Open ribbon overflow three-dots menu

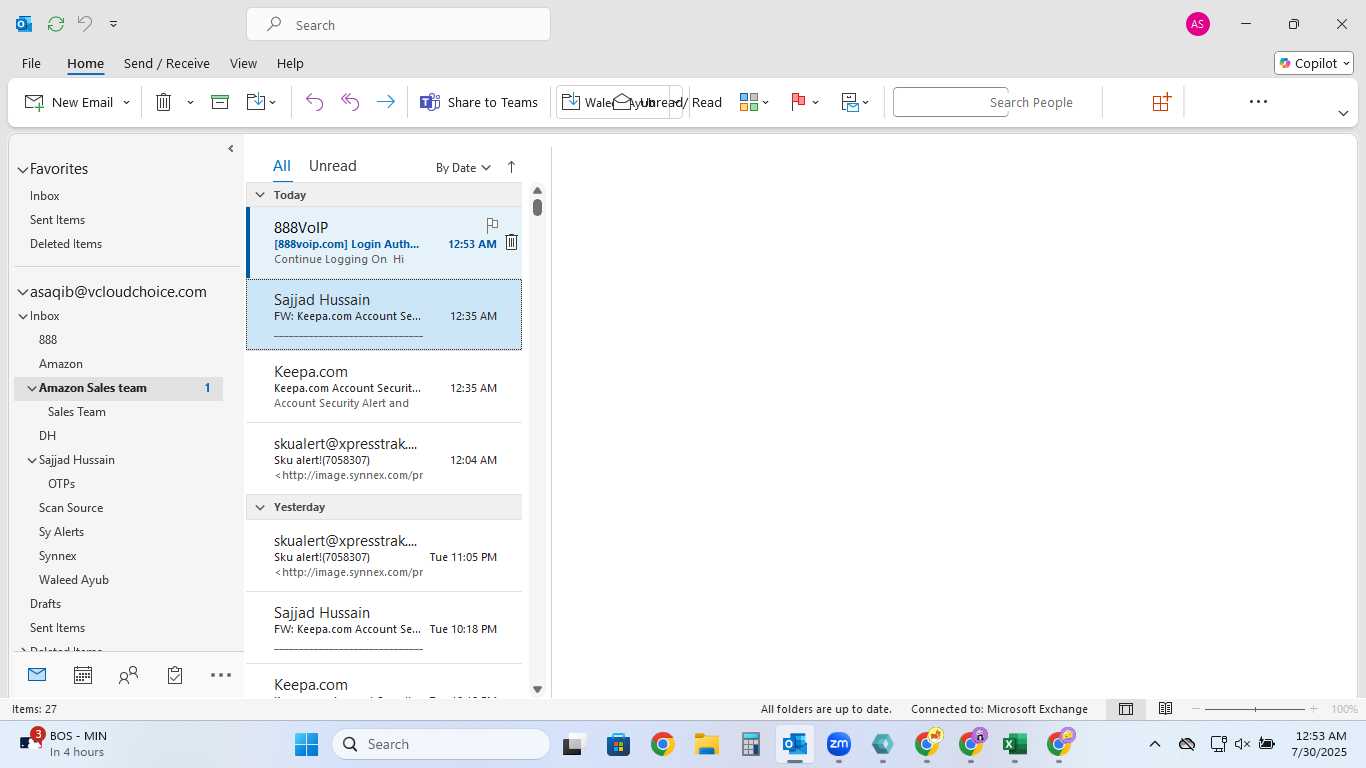(1258, 101)
